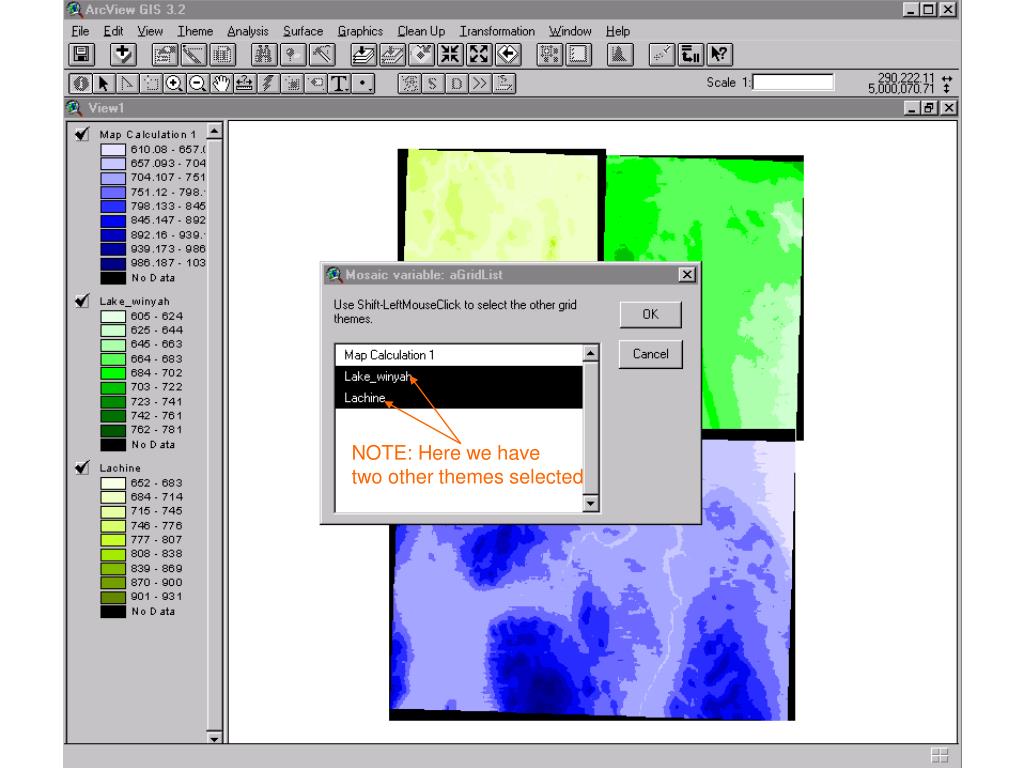Select the Measure ruler tool
1024x768 pixels.
tap(245, 84)
